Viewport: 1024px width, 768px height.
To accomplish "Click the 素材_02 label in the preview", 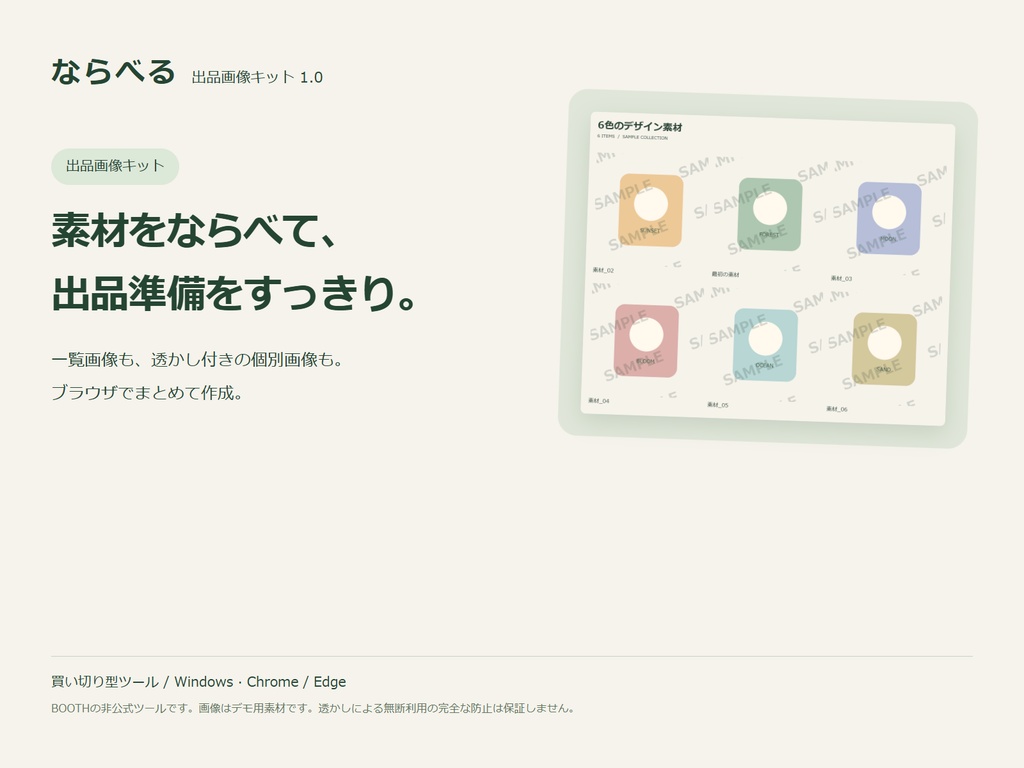I will click(603, 270).
